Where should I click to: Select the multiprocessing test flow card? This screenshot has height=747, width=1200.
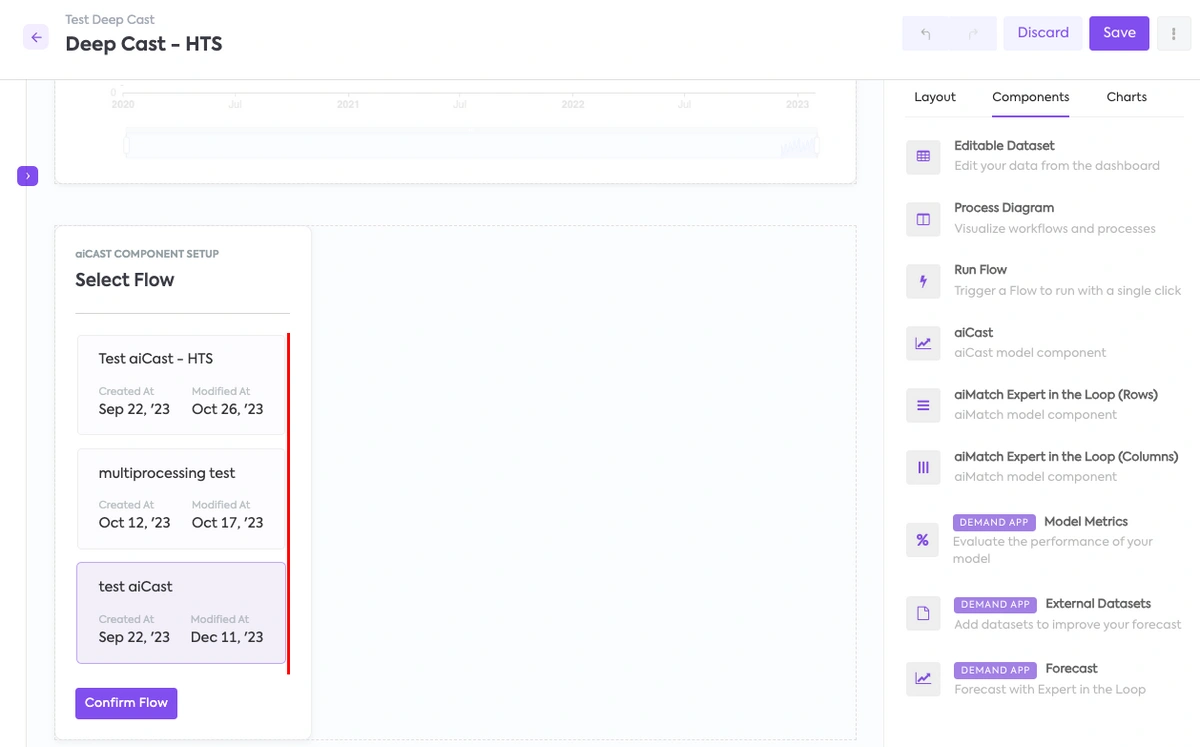(x=181, y=498)
